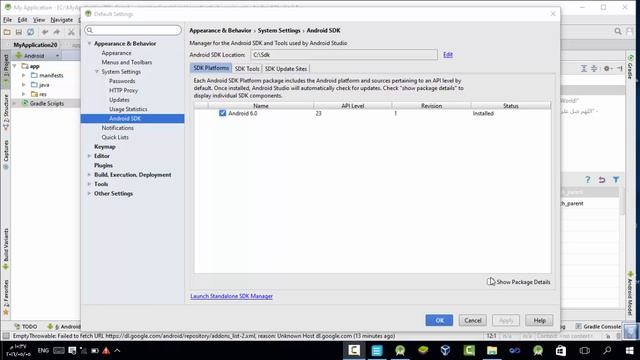This screenshot has height=360, width=640.
Task: Open the Windows Store taskbar icon
Action: (x=561, y=350)
